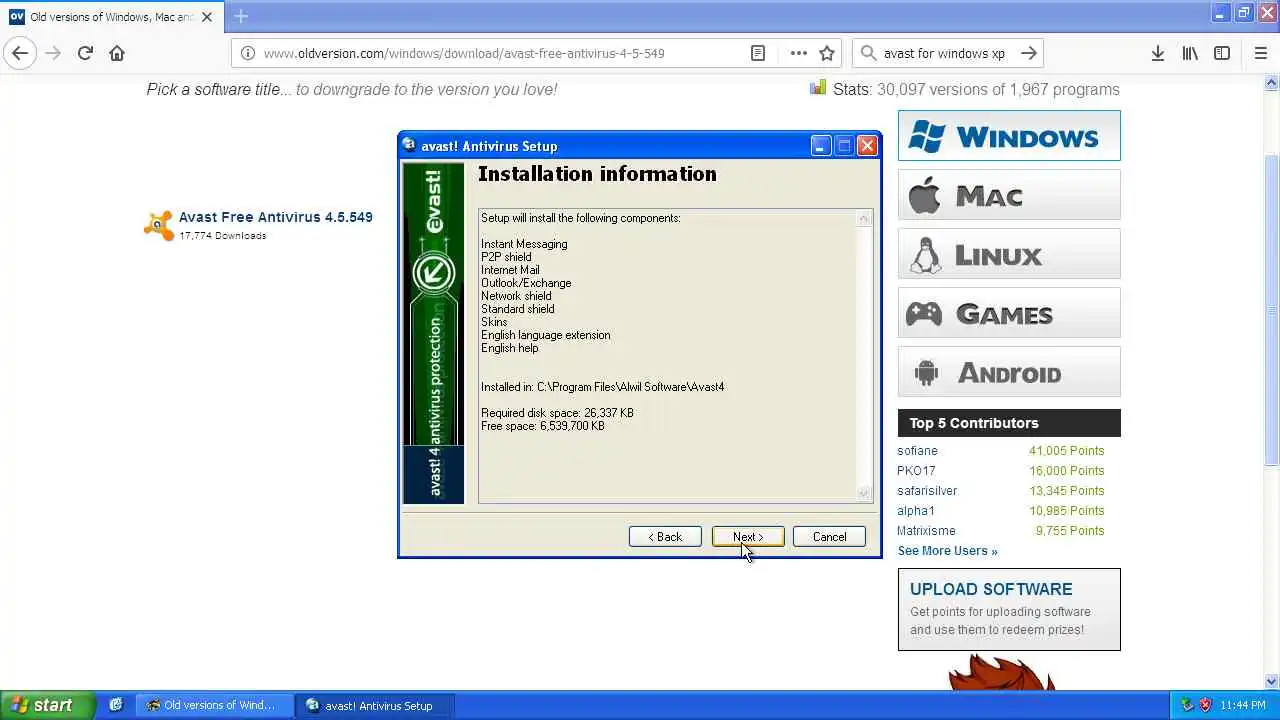Select 'P2P shield' component text
This screenshot has width=1280, height=720.
point(506,257)
